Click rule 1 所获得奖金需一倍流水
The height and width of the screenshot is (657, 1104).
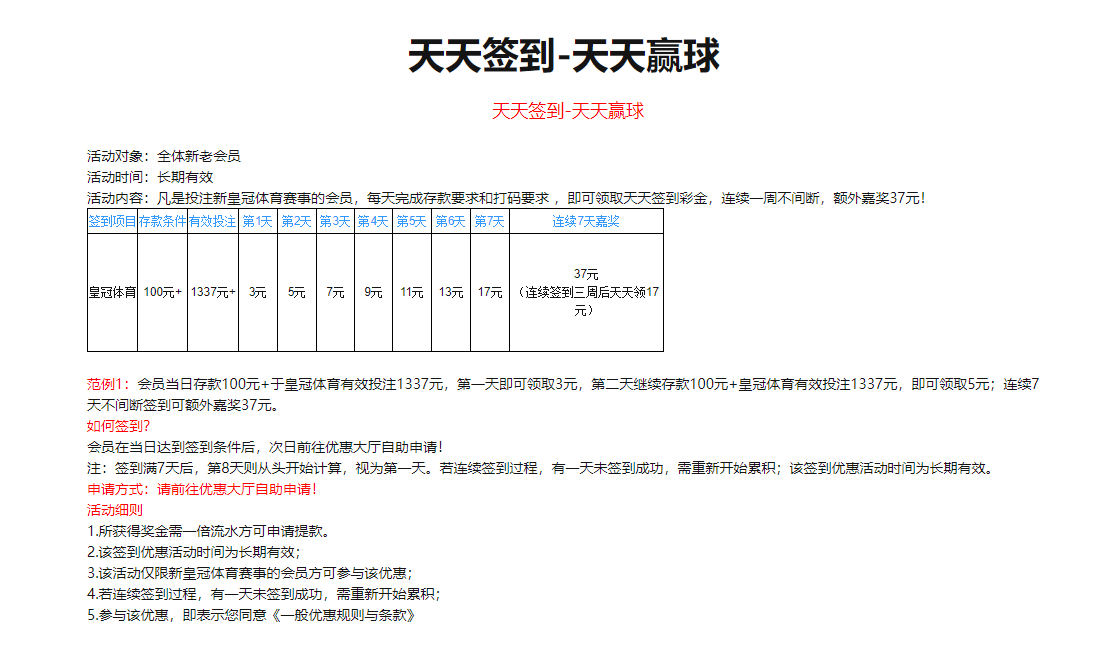[x=208, y=532]
